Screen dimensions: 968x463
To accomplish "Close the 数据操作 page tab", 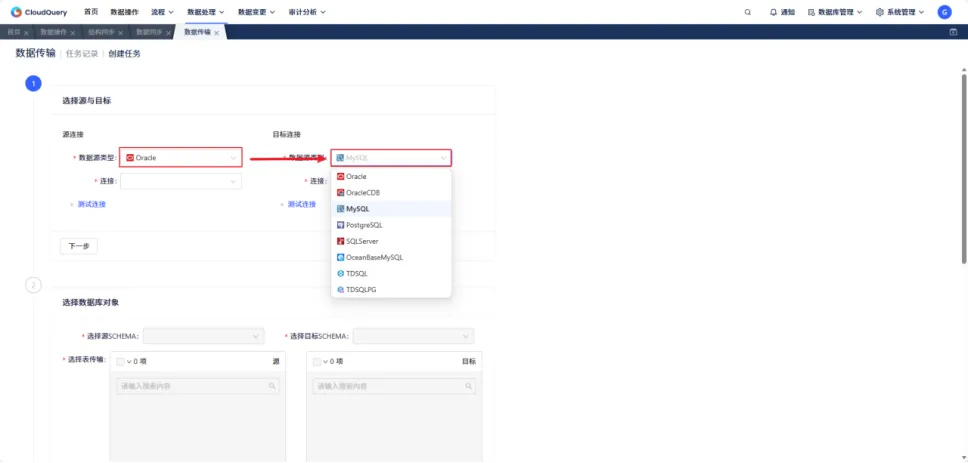I will [x=73, y=33].
